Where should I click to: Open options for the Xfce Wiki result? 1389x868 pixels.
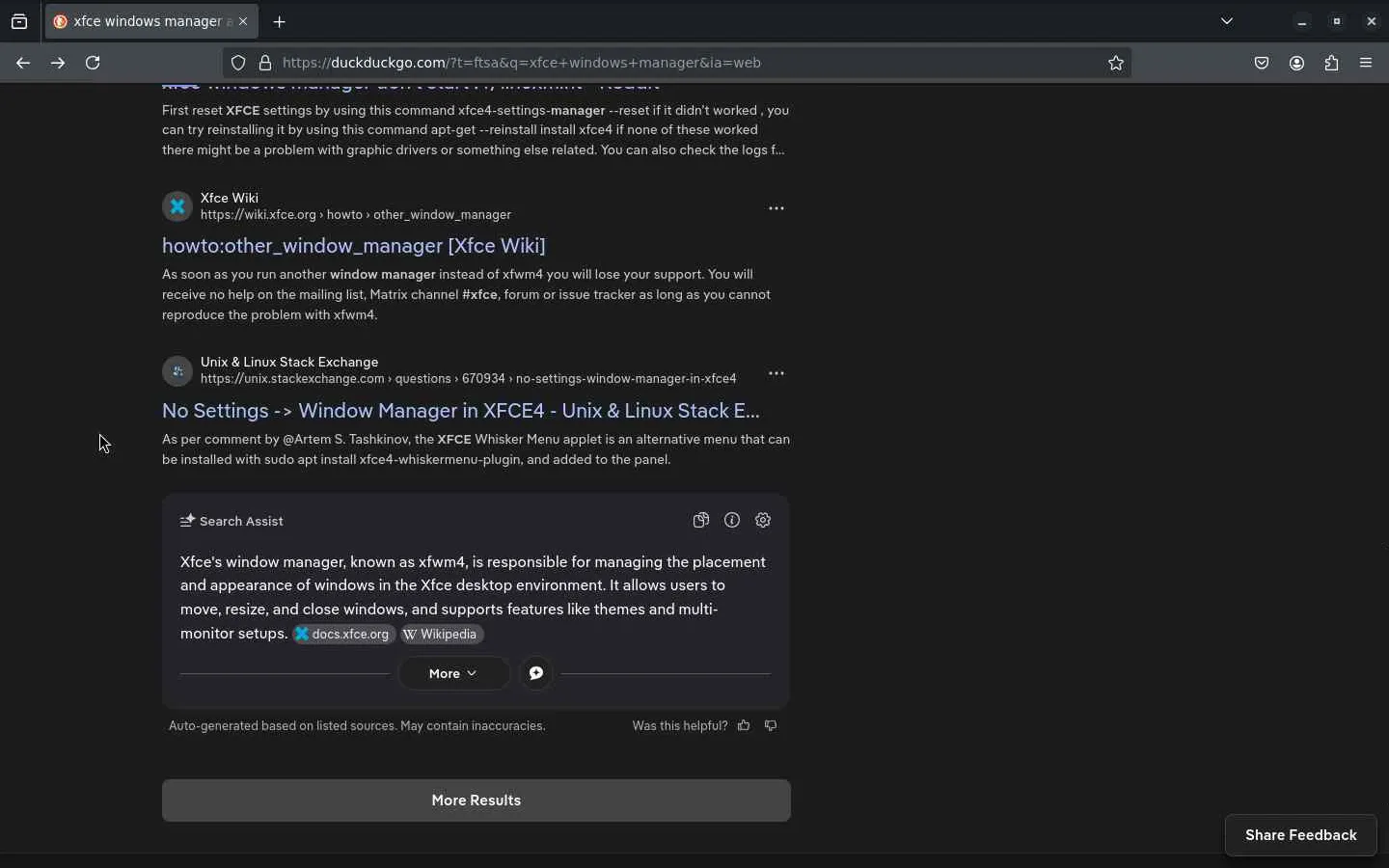pos(776,208)
